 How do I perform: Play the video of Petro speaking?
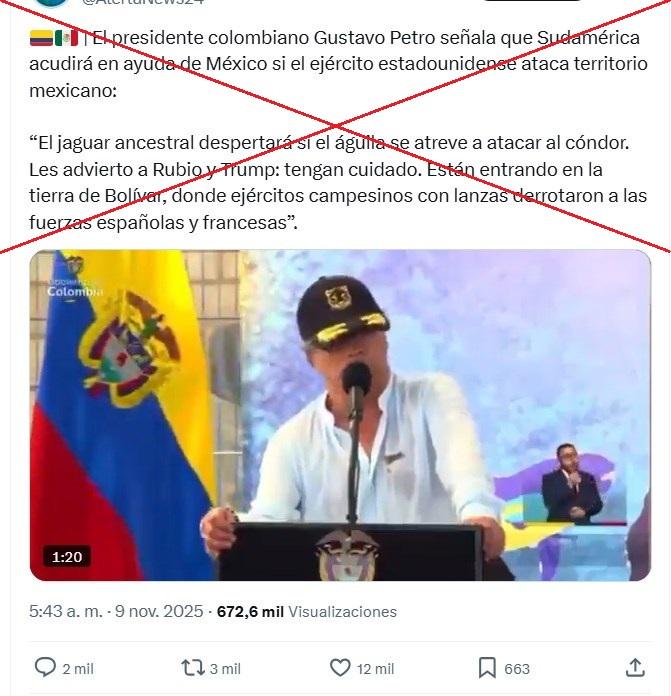(340, 415)
